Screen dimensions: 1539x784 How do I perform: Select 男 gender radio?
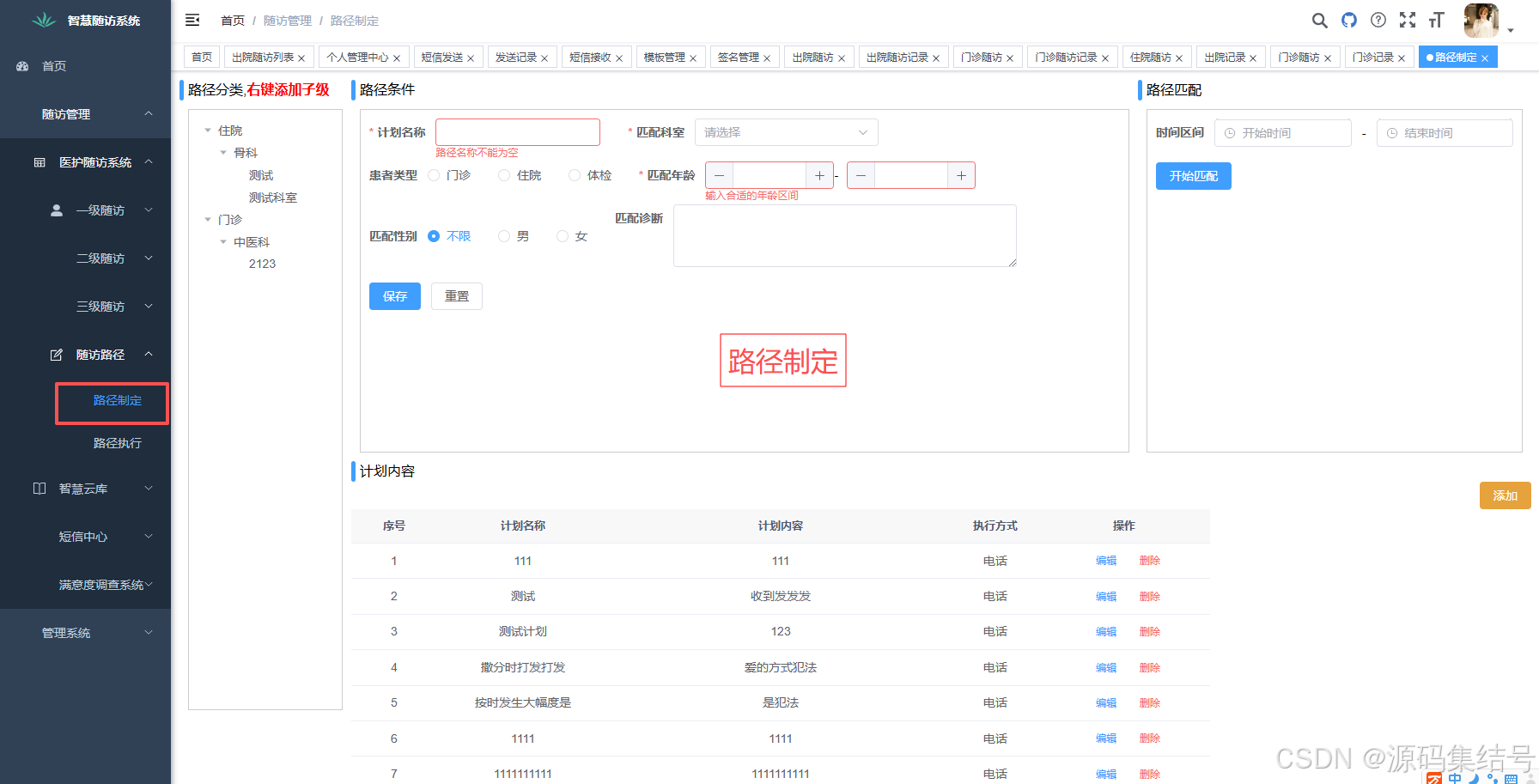click(504, 236)
